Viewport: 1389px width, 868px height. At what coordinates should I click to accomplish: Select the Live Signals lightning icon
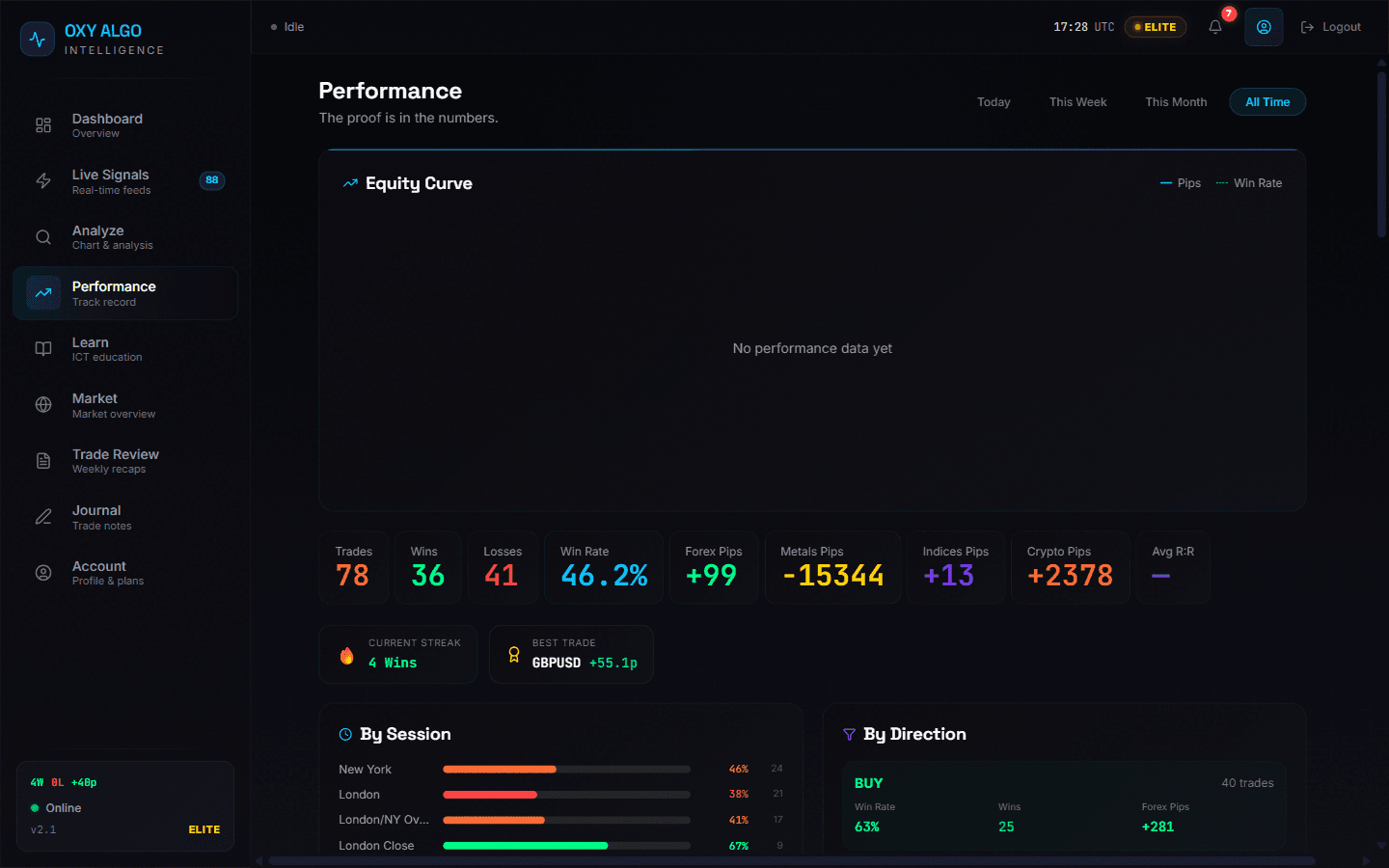(42, 180)
